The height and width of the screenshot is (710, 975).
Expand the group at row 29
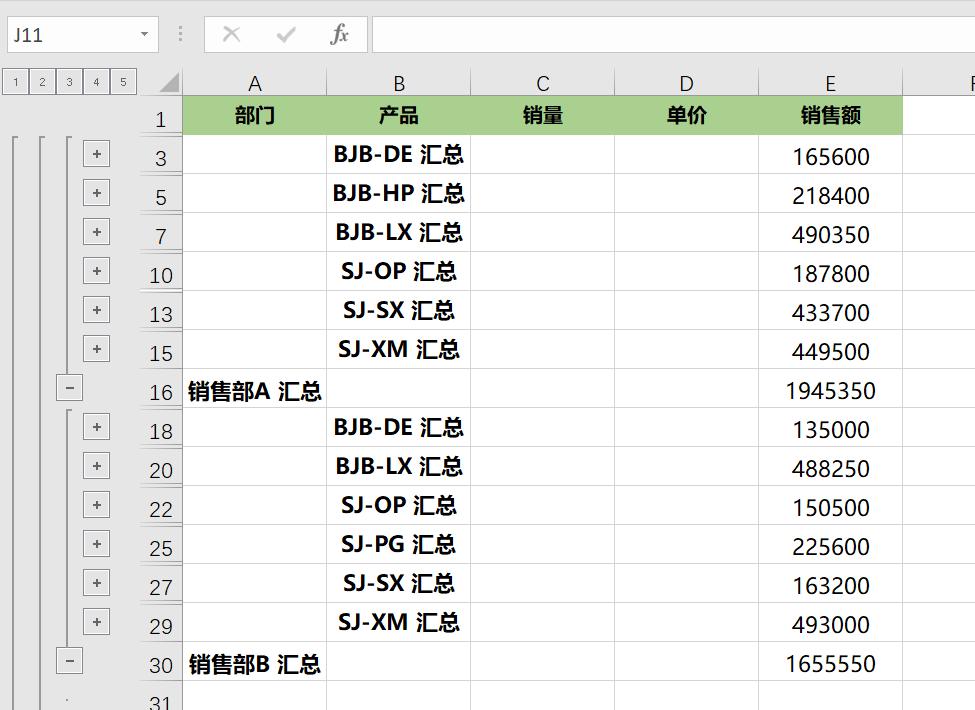[96, 622]
